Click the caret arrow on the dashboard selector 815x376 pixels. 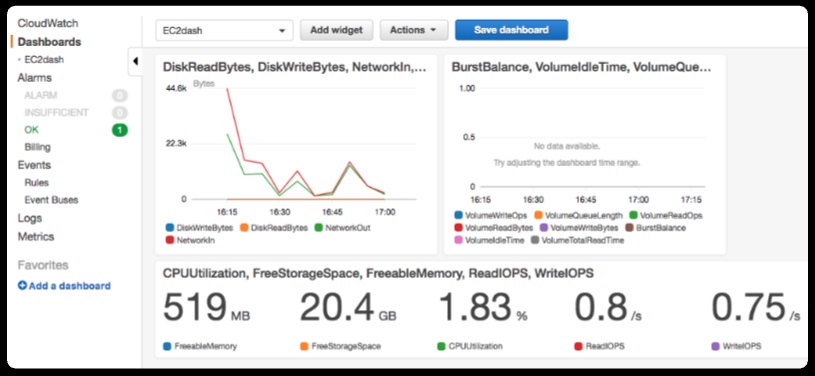282,31
